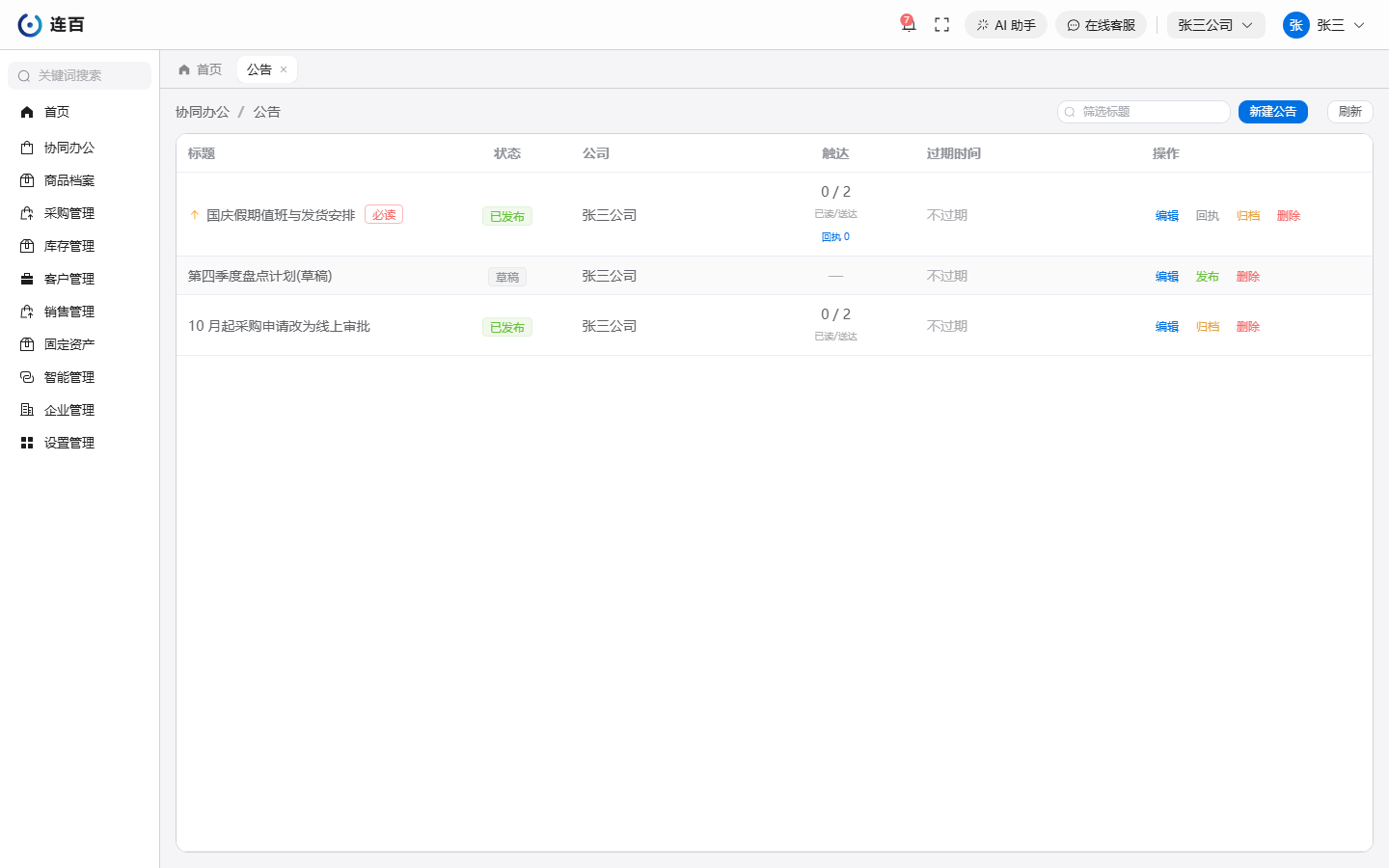This screenshot has height=868, width=1389.
Task: Close the 公告 tab
Action: (x=284, y=69)
